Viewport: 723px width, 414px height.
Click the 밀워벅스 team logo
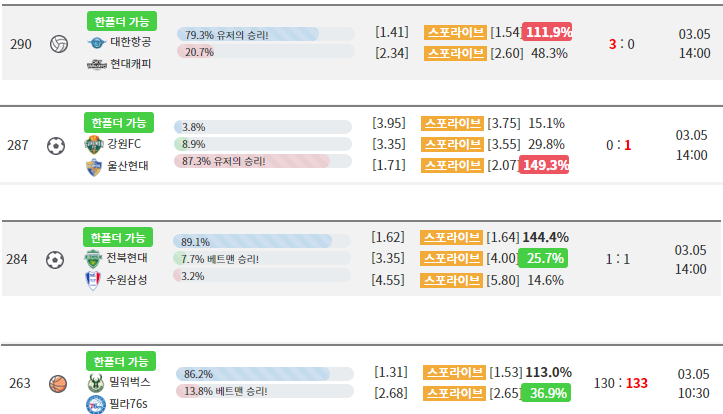pyautogui.click(x=94, y=383)
